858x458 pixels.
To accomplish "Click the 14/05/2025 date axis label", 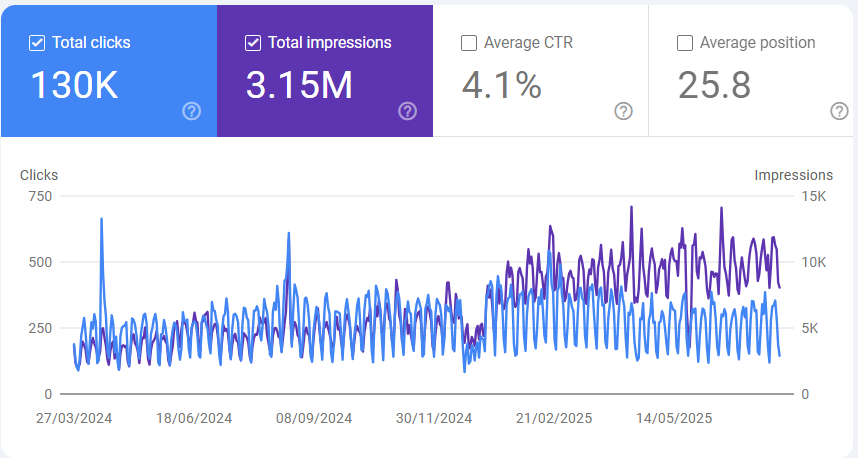I will pos(674,419).
